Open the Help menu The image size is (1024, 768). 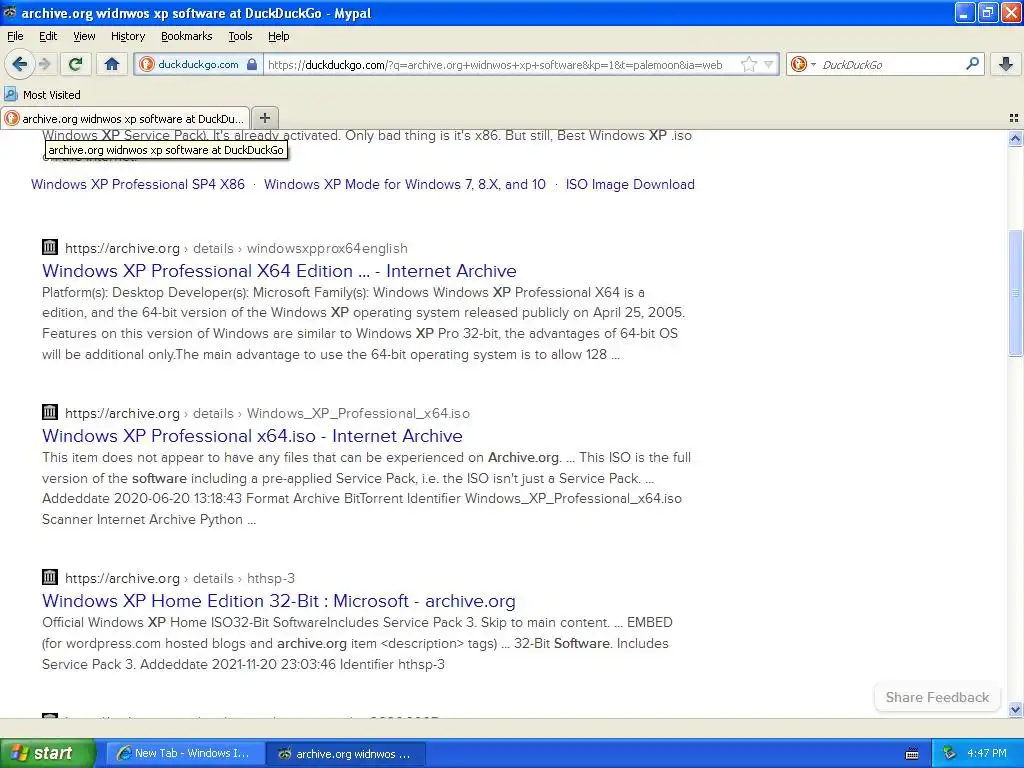[279, 36]
